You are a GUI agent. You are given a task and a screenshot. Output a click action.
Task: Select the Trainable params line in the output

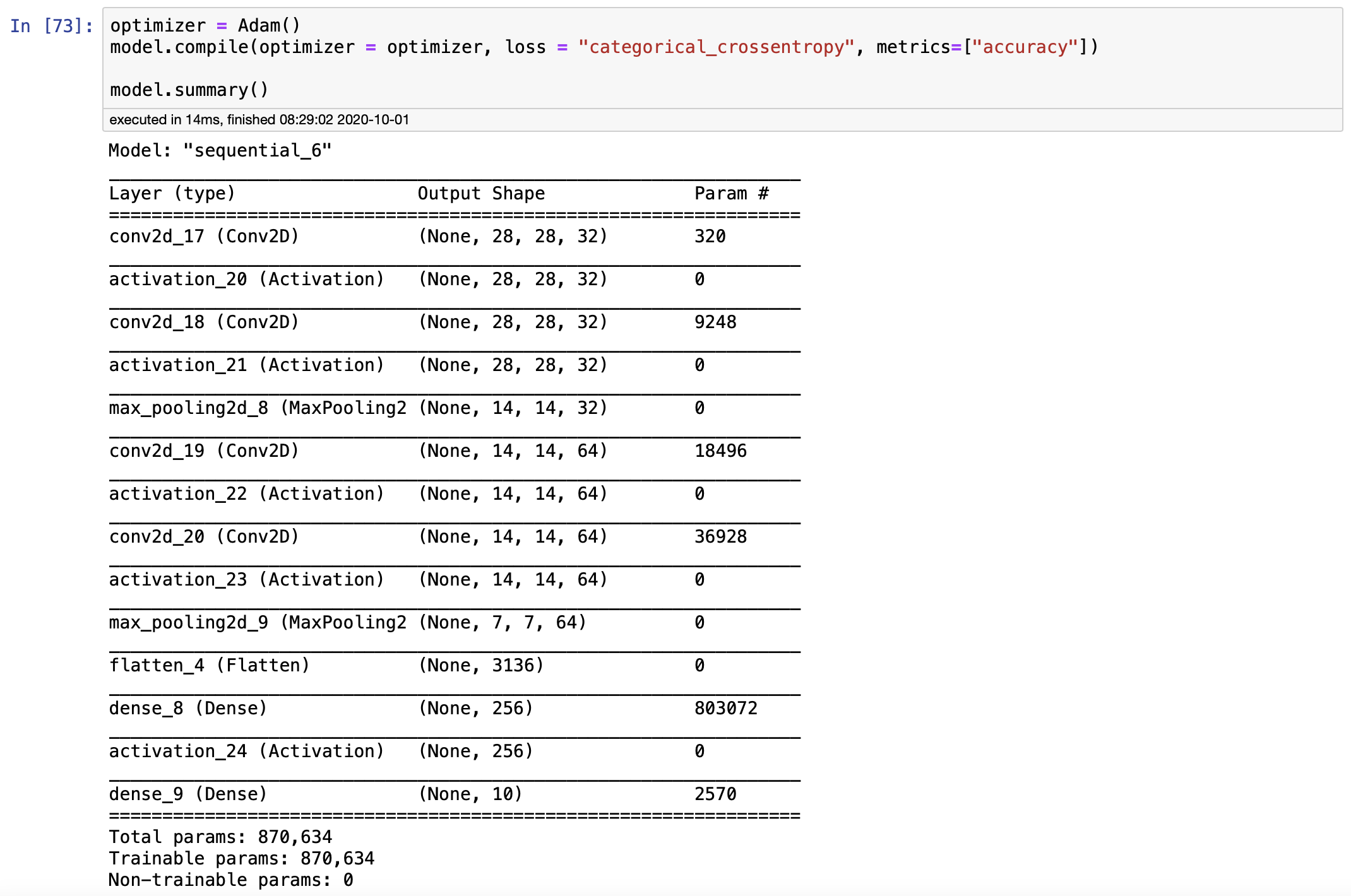242,858
